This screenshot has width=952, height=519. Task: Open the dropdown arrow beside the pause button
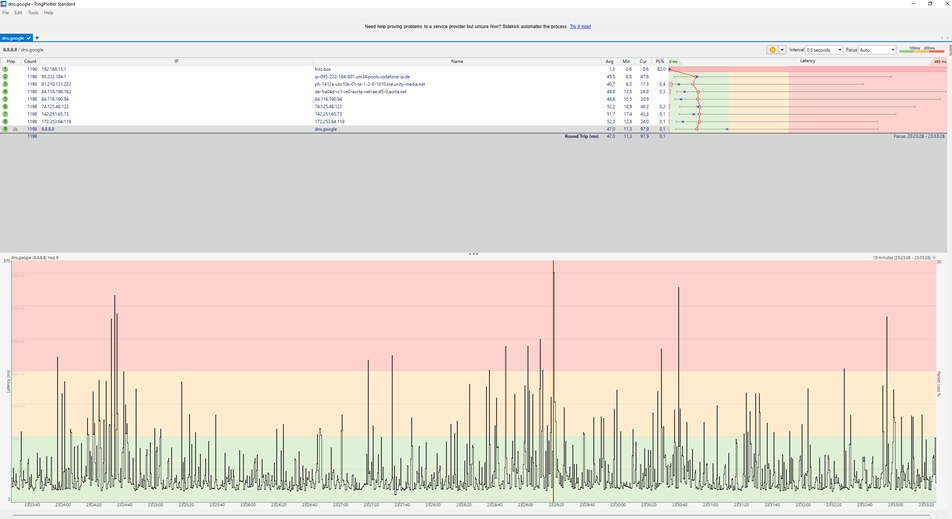[782, 50]
